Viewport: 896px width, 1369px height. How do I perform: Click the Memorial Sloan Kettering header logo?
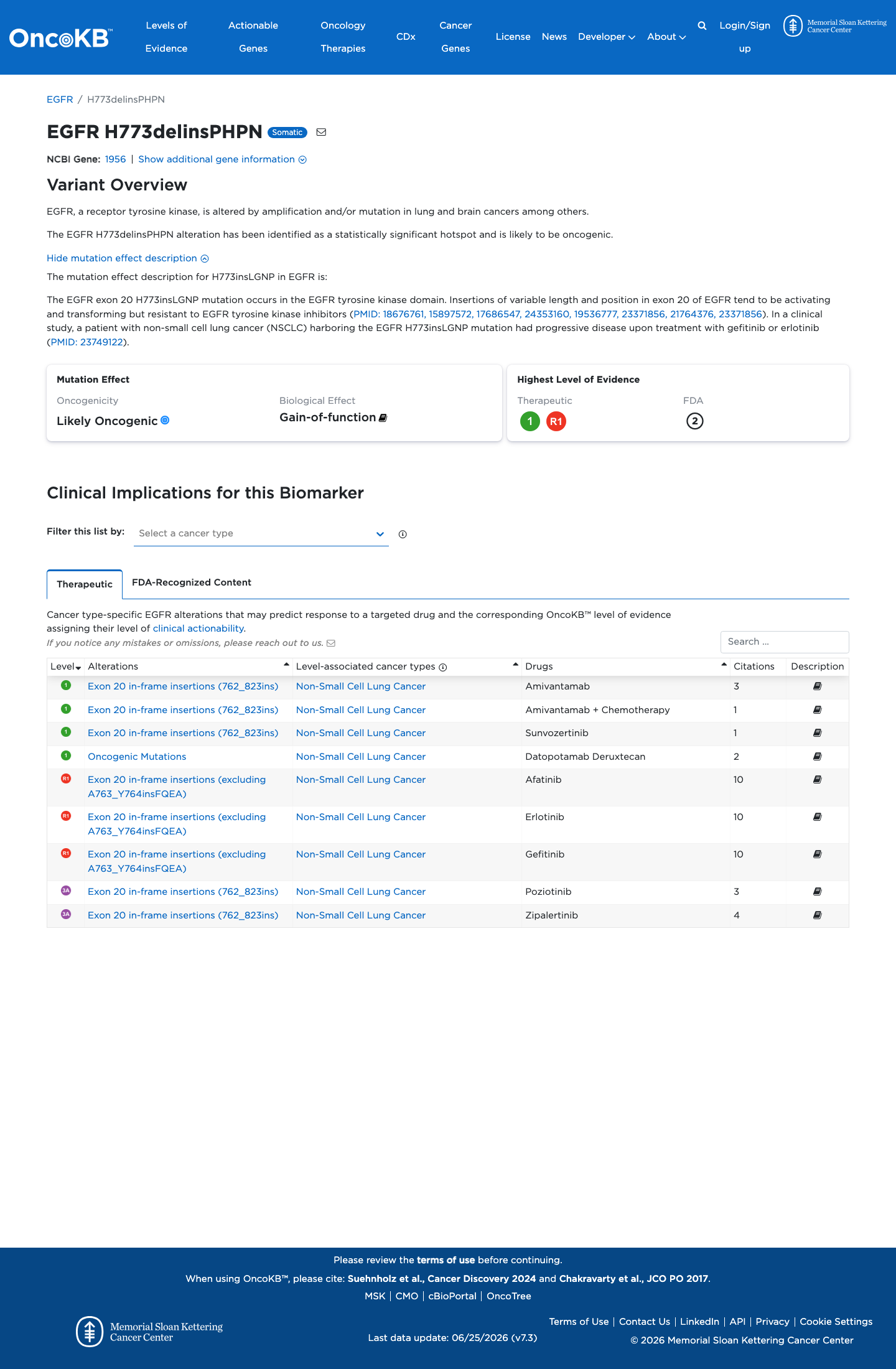click(835, 26)
